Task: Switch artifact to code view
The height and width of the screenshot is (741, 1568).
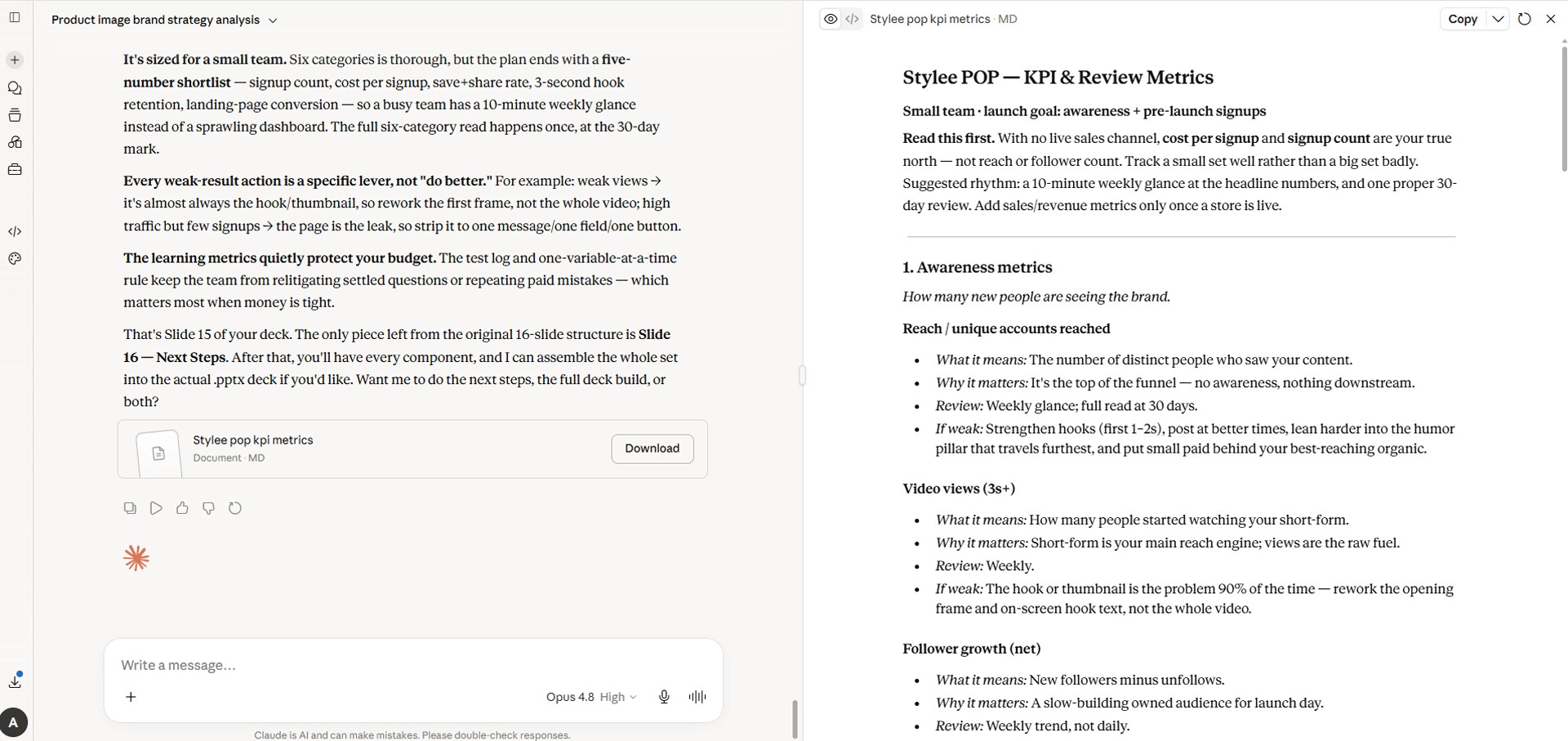Action: [x=852, y=19]
